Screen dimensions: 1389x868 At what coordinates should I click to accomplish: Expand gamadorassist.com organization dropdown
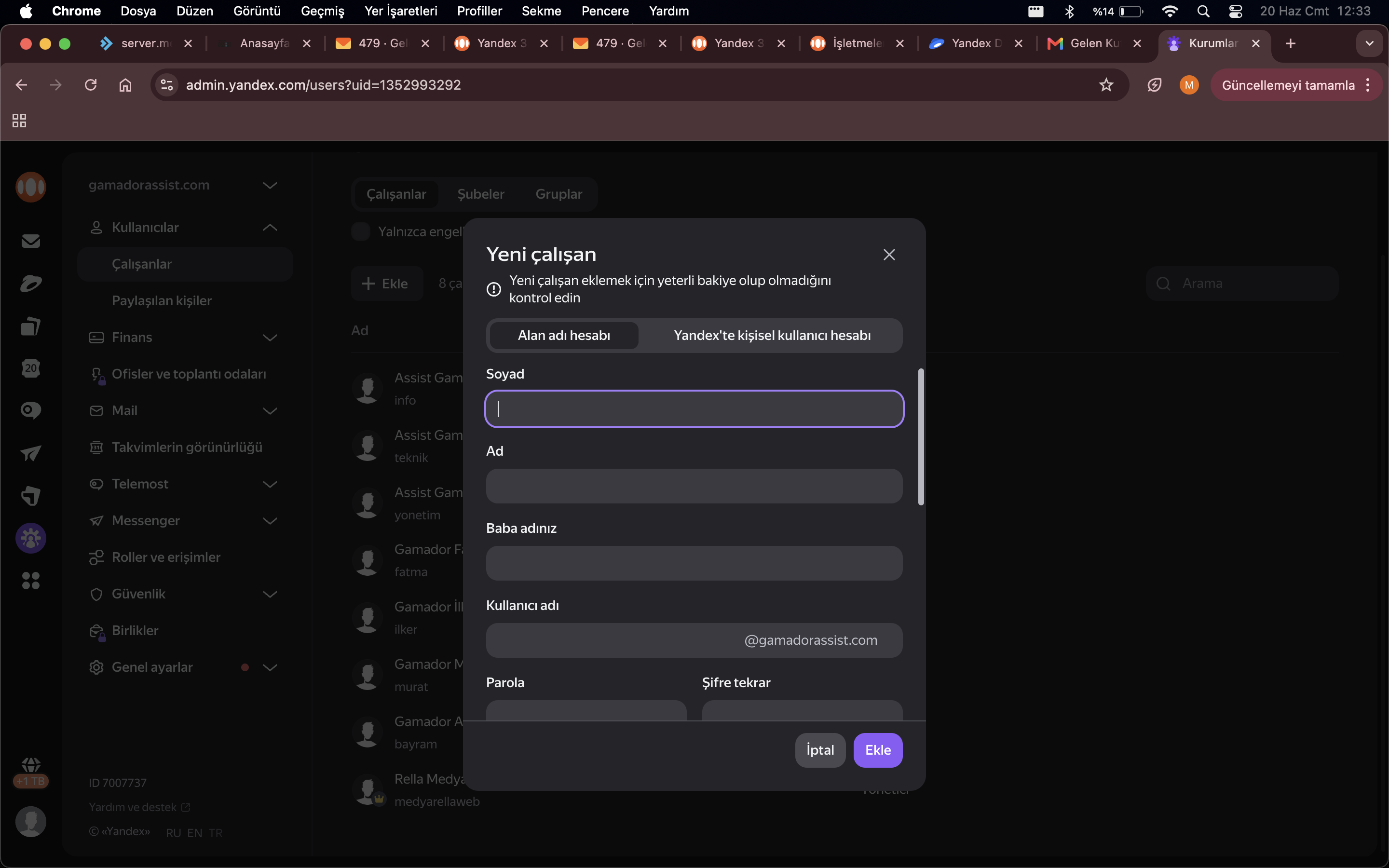[x=270, y=185]
